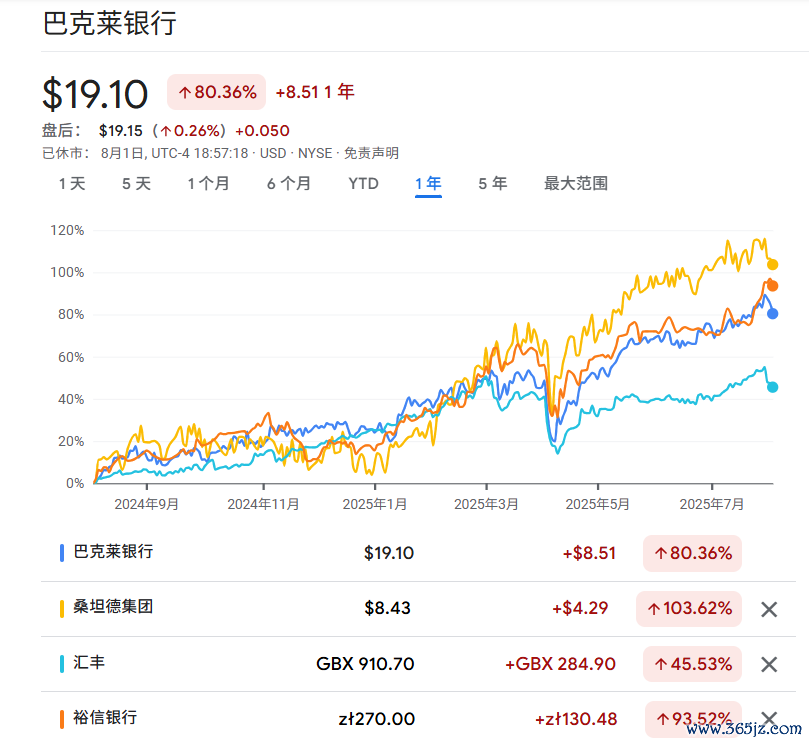Click the 2024年9月 axis label
This screenshot has height=744, width=809.
147,504
